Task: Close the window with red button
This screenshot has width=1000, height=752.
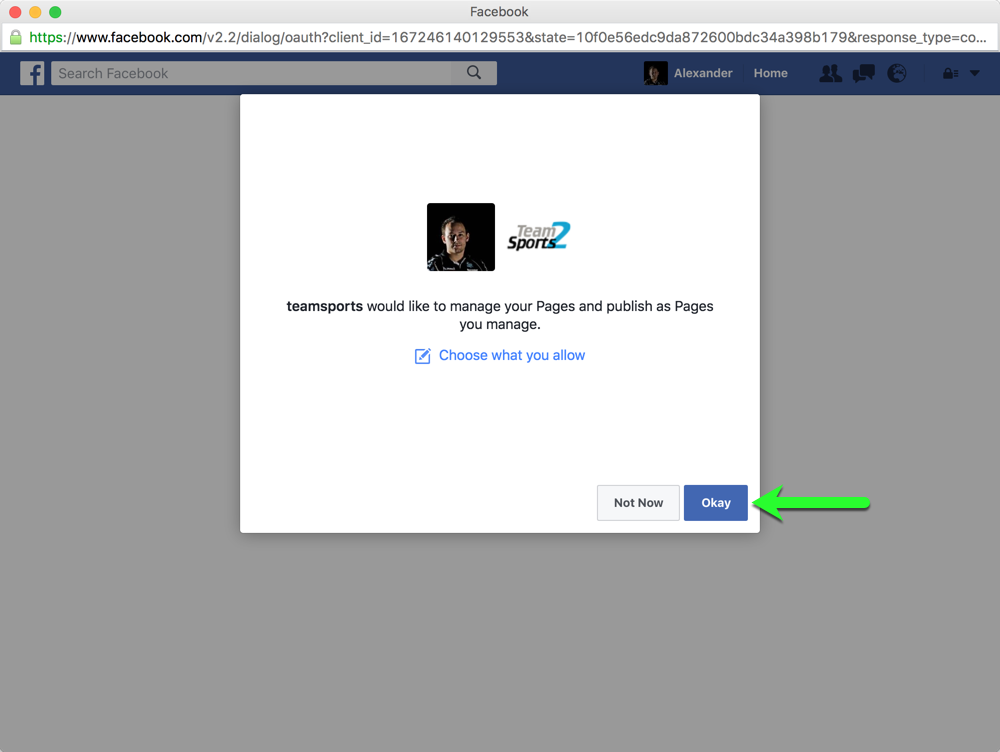Action: pos(15,12)
